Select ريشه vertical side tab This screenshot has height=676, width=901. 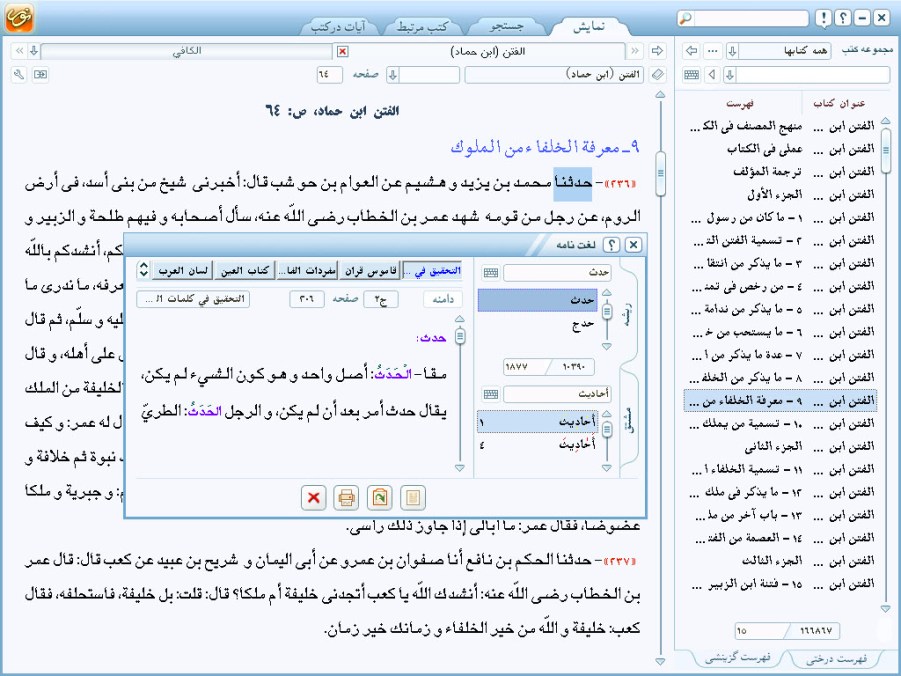[630, 315]
